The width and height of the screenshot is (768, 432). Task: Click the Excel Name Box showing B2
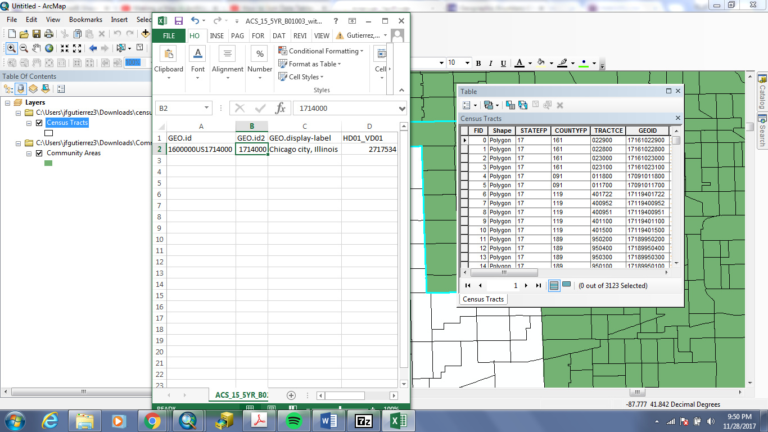(180, 108)
